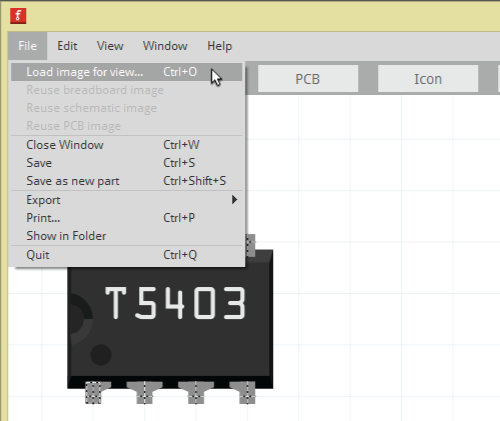Switch to the Icon tab
Image resolution: width=500 pixels, height=421 pixels.
pos(428,79)
